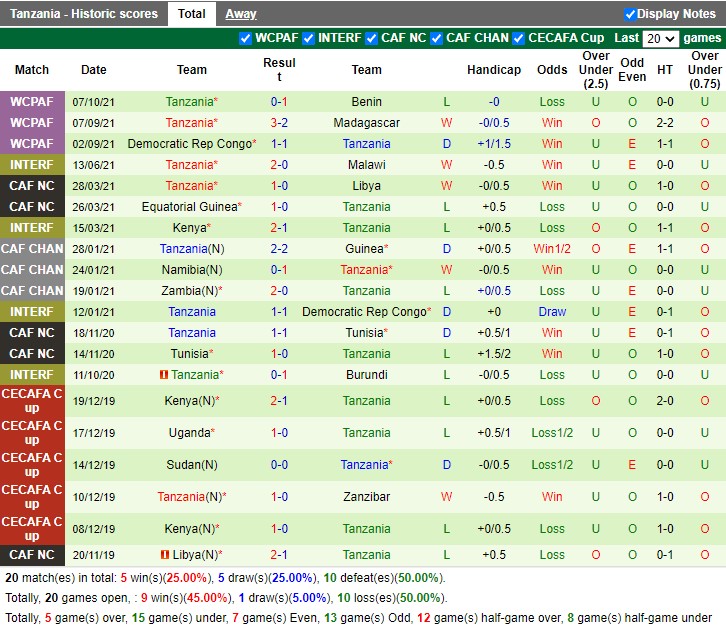The image size is (726, 626).
Task: Click the Madagascar team name
Action: tap(366, 123)
